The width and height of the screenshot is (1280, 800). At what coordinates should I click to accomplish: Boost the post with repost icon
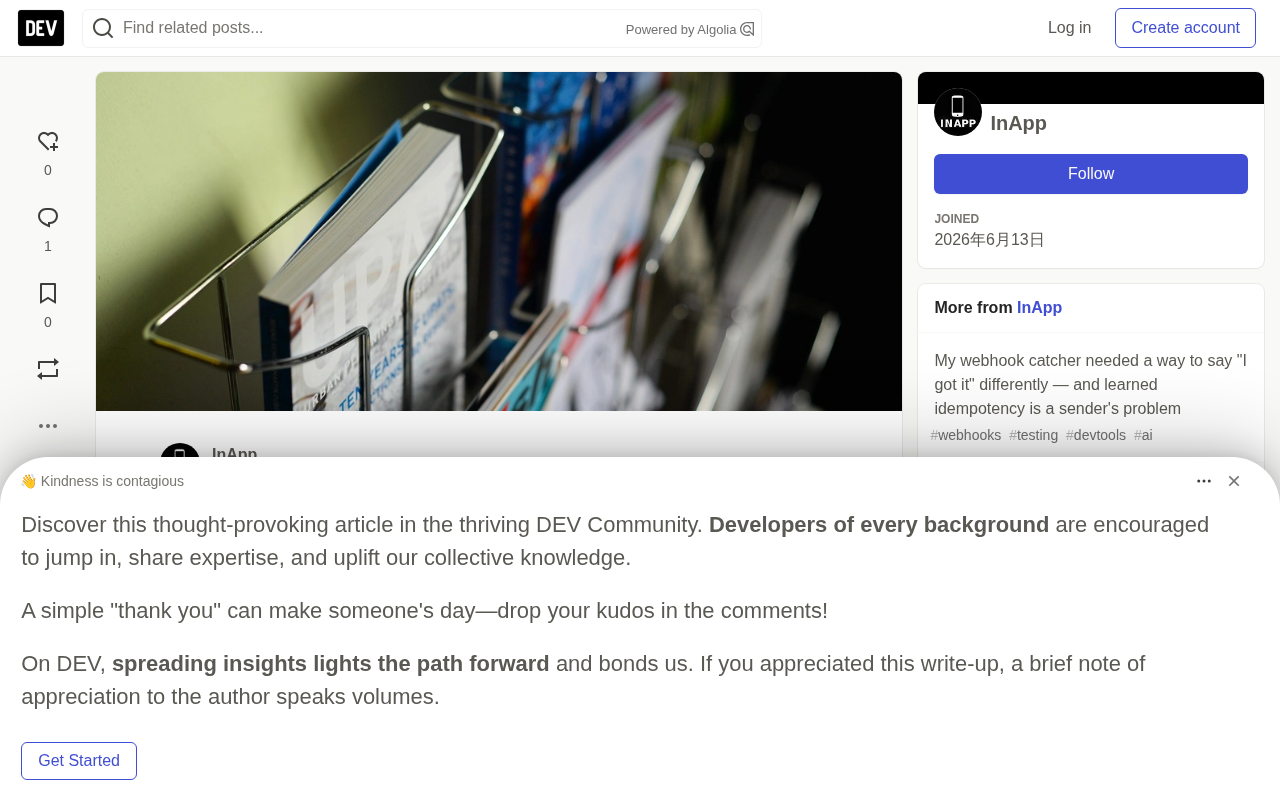click(x=48, y=370)
